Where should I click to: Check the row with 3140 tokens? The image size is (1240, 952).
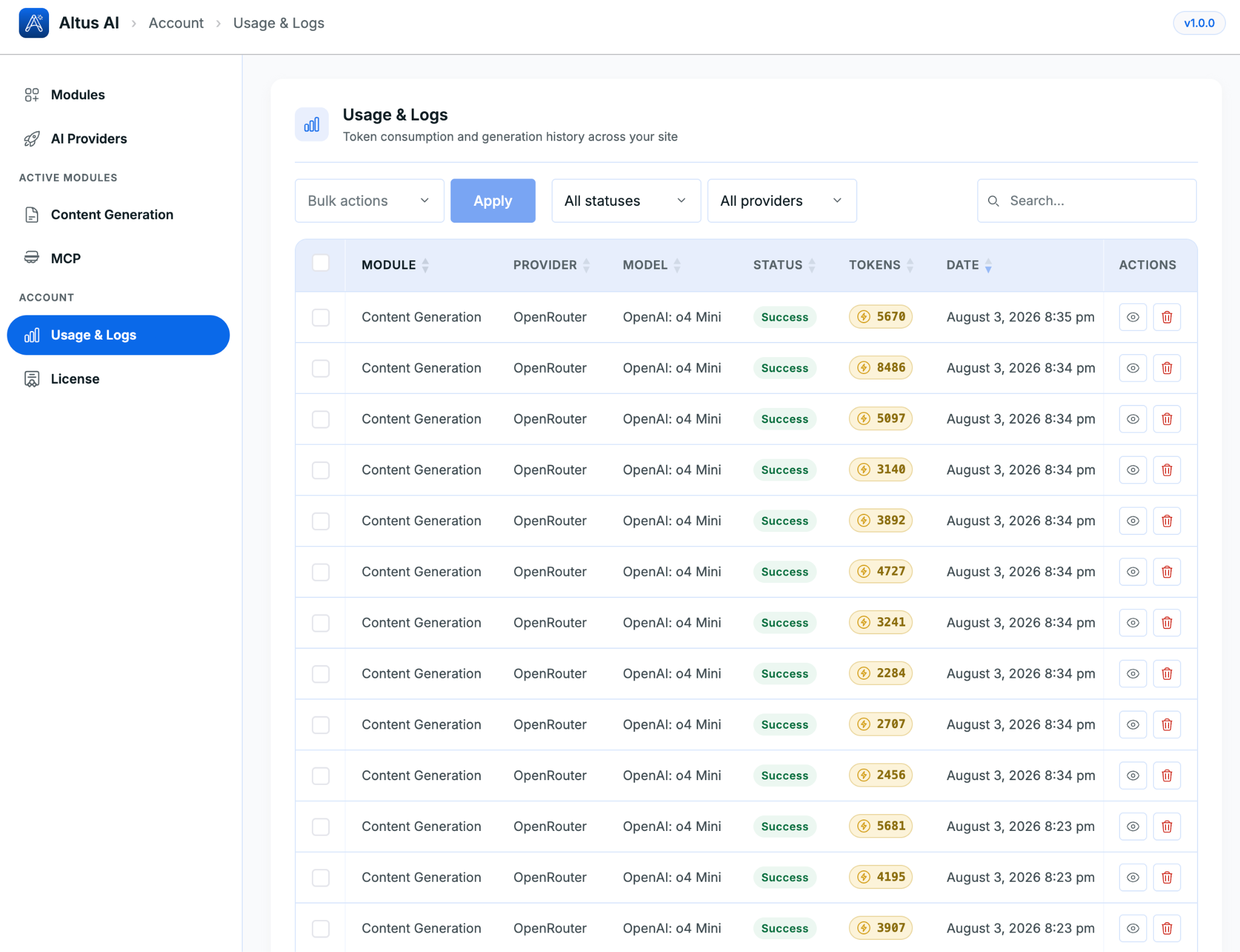[x=320, y=470]
